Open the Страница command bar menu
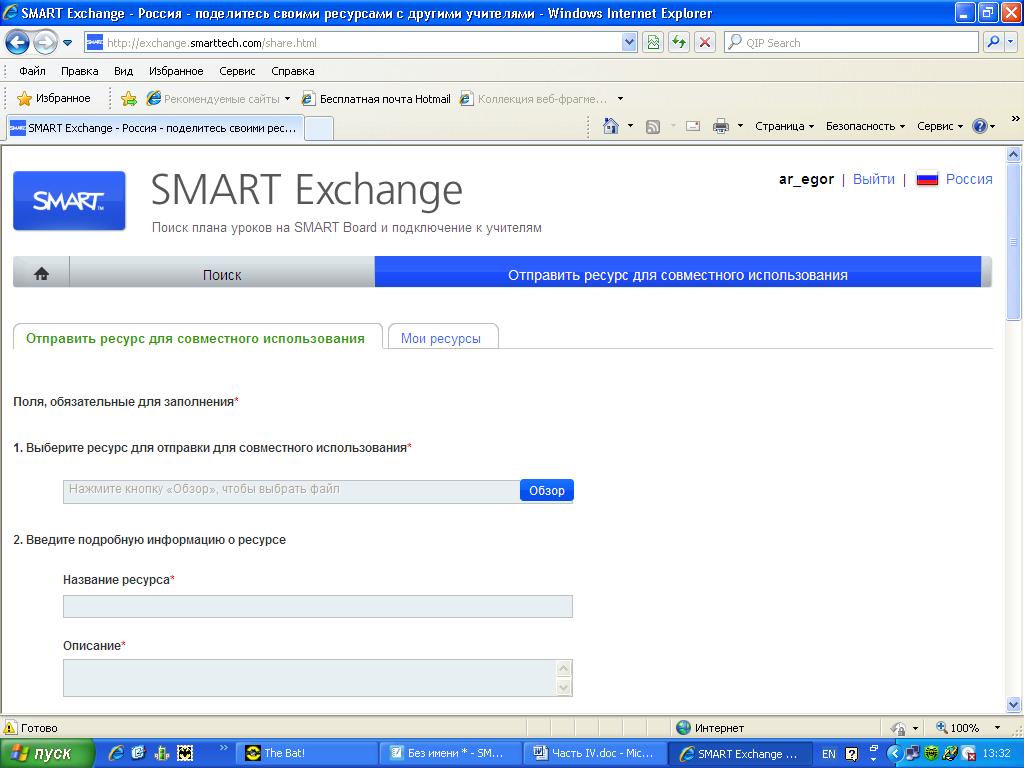Viewport: 1024px width, 768px height. pos(784,126)
